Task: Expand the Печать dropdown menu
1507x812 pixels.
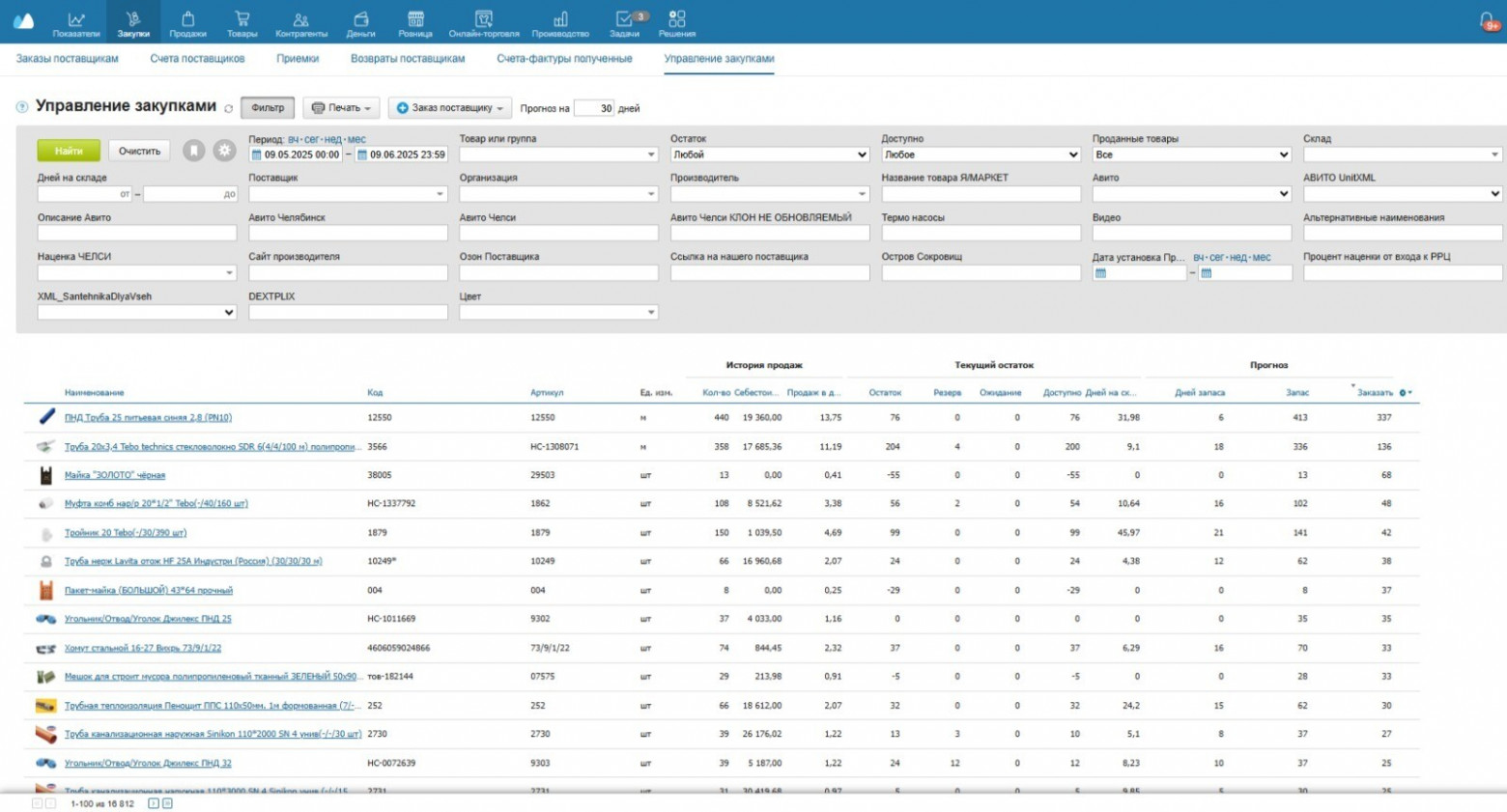Action: click(341, 108)
